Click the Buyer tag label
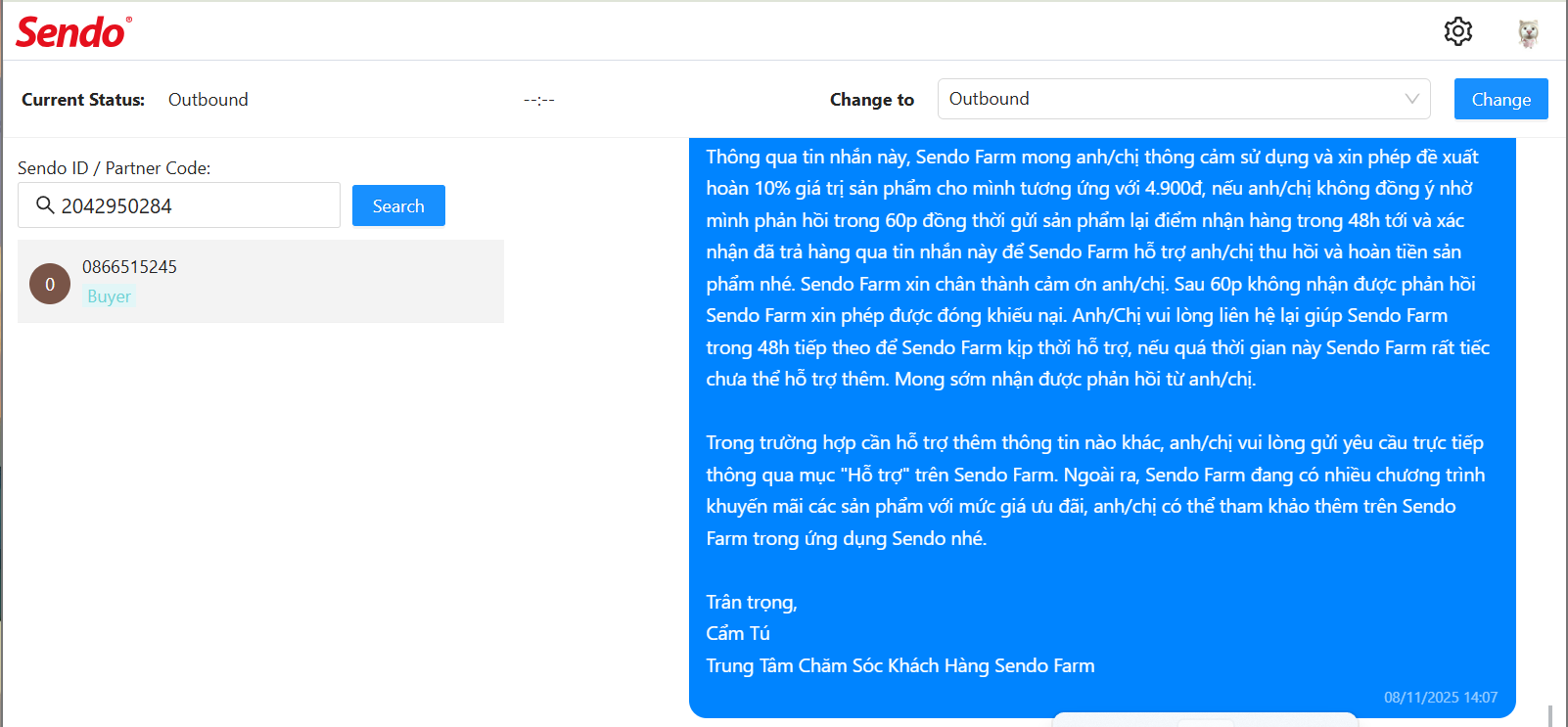The image size is (1568, 727). click(109, 296)
